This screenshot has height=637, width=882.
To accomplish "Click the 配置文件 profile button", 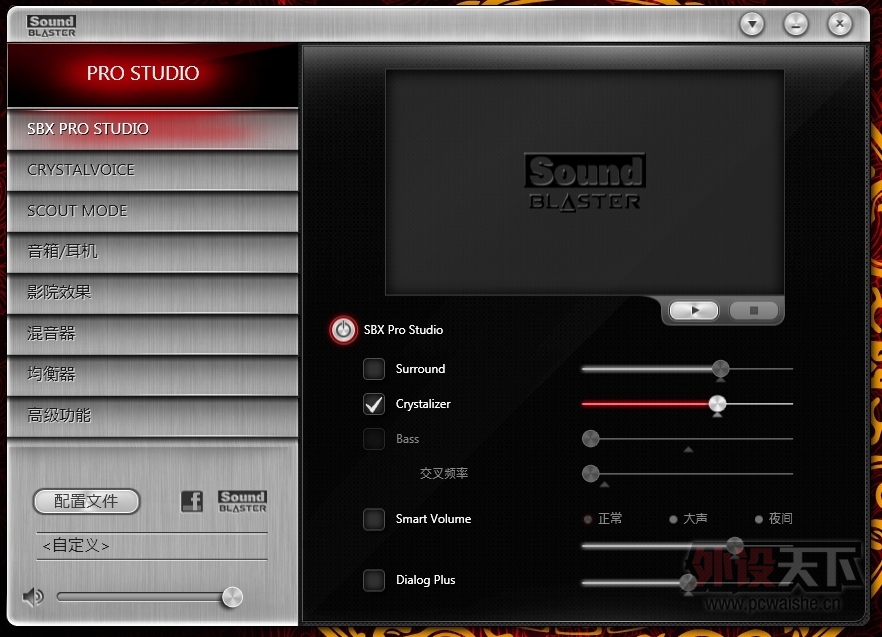I will [86, 501].
